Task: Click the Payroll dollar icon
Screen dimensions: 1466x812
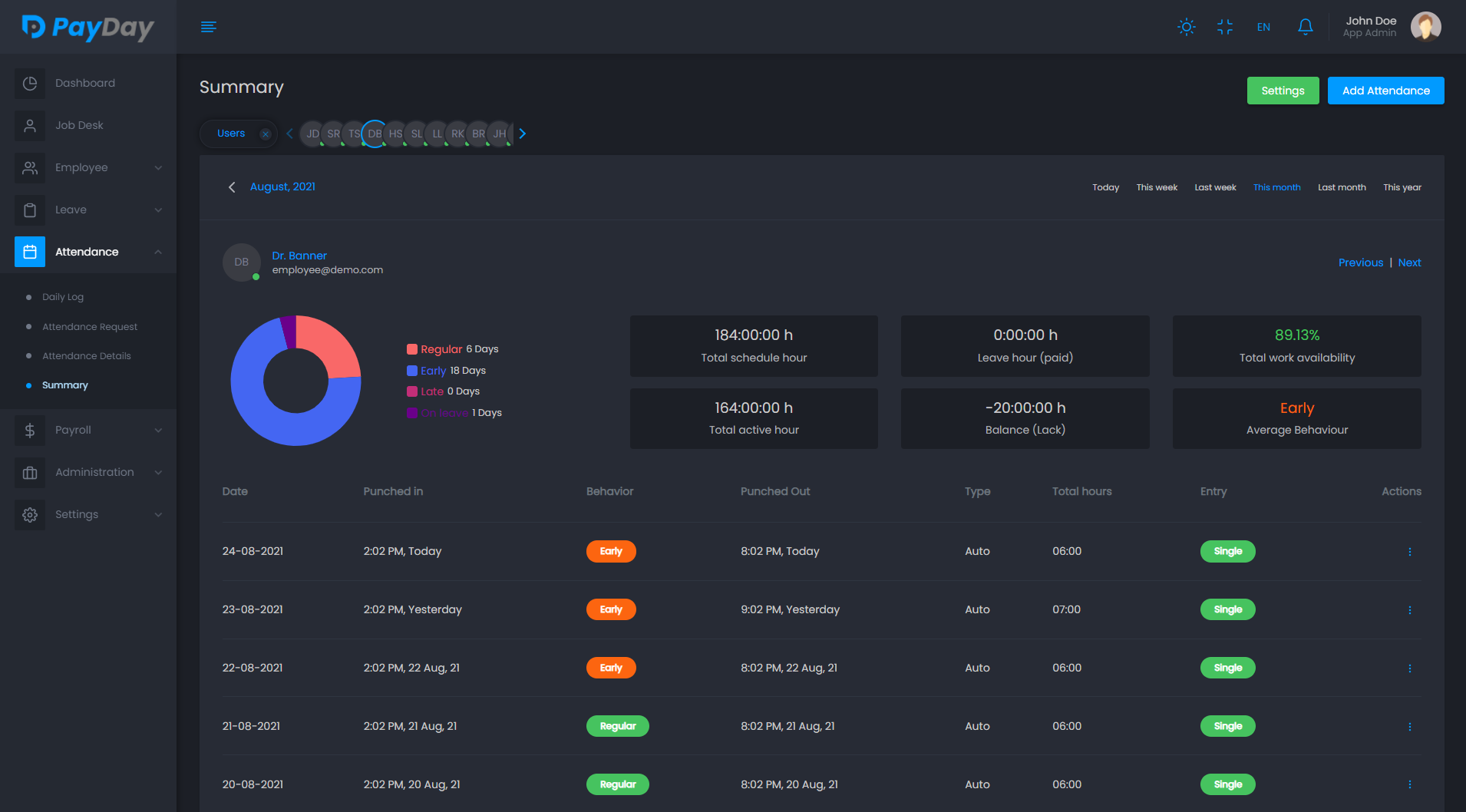Action: point(30,430)
